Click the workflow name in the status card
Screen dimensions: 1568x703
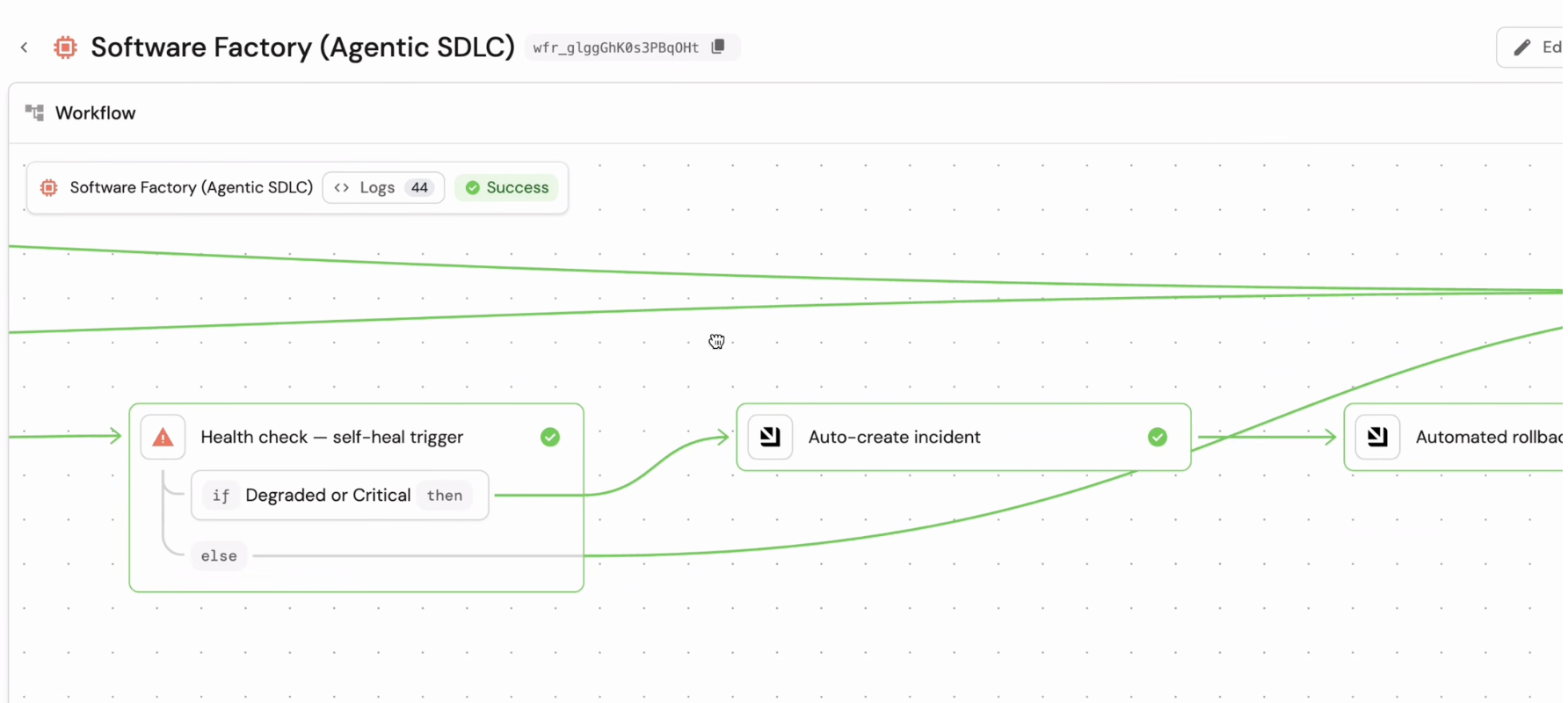(192, 187)
